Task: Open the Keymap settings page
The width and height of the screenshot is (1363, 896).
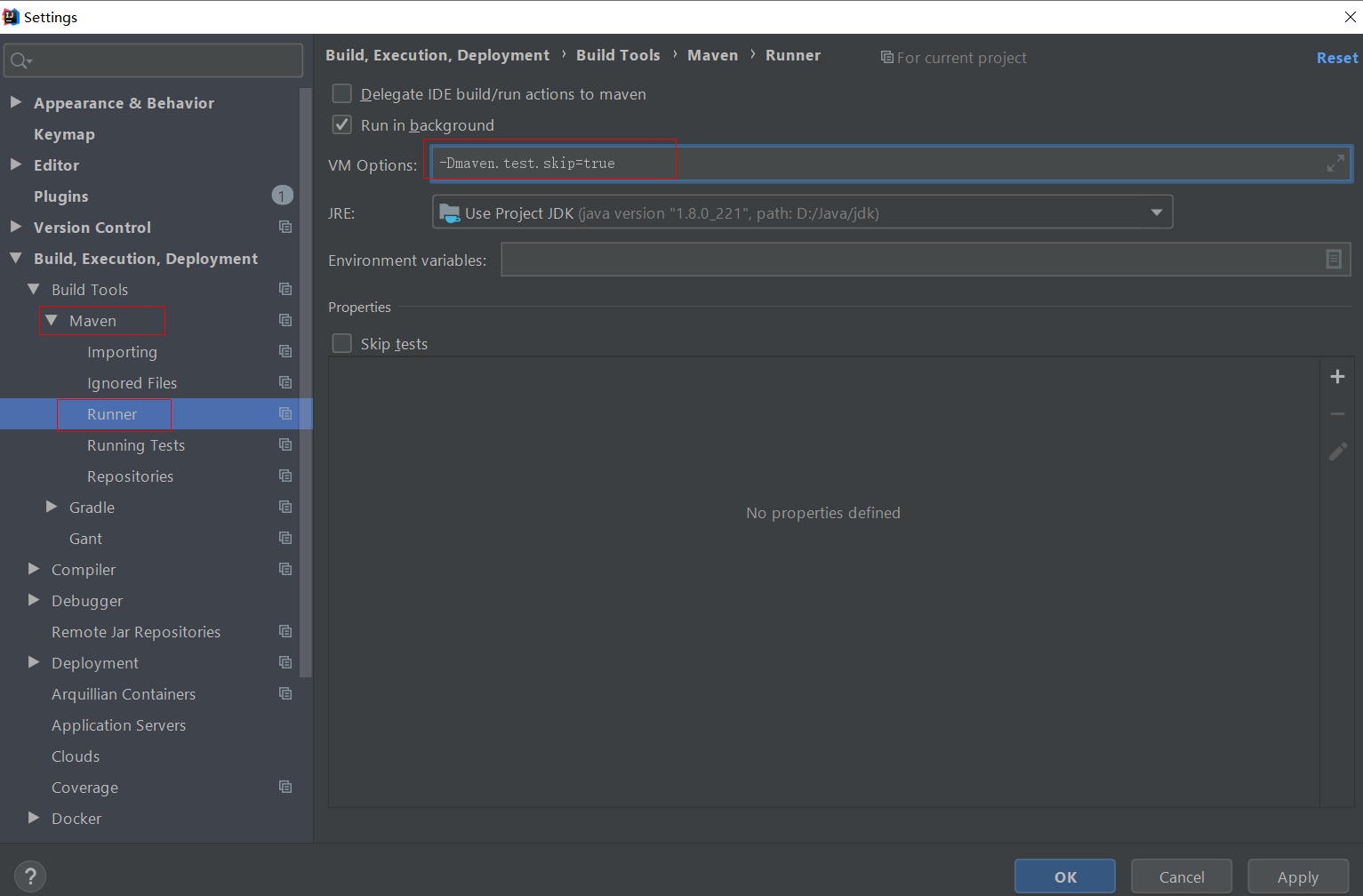Action: click(x=64, y=134)
